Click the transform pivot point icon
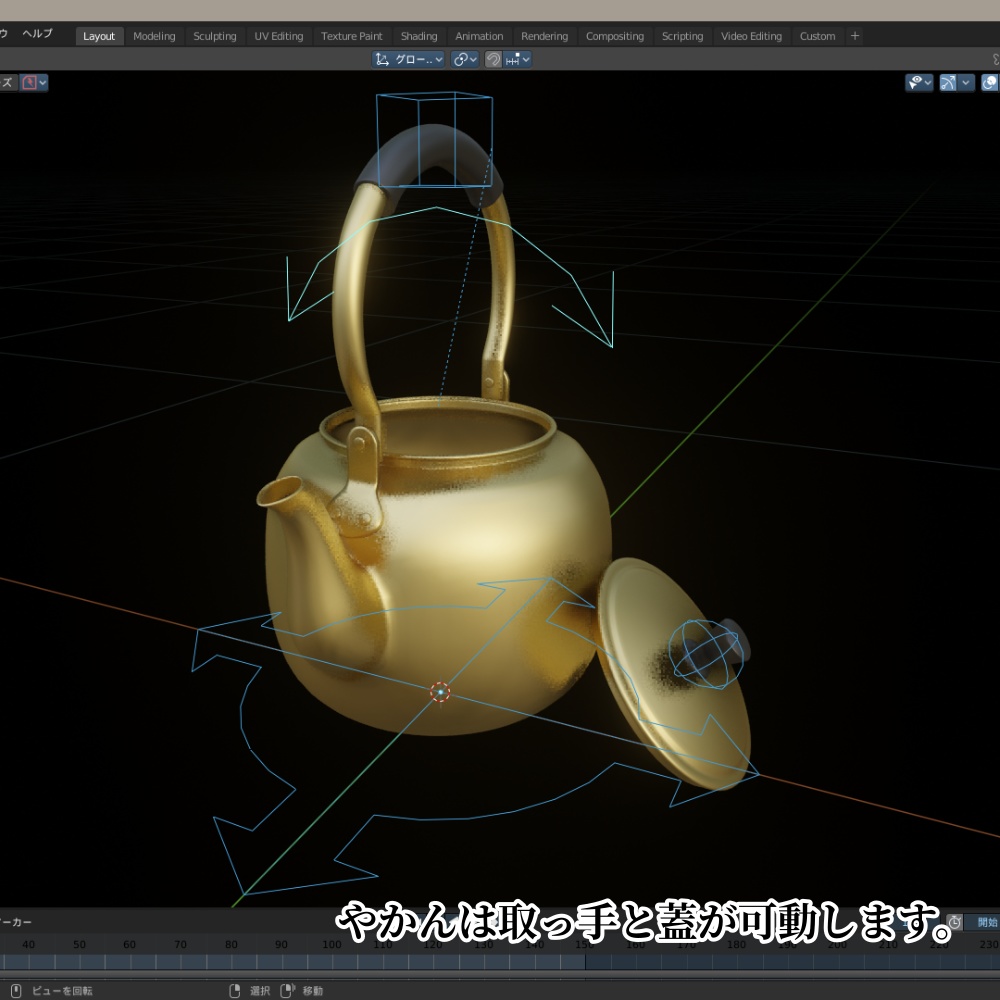This screenshot has height=1000, width=1000. (x=461, y=58)
